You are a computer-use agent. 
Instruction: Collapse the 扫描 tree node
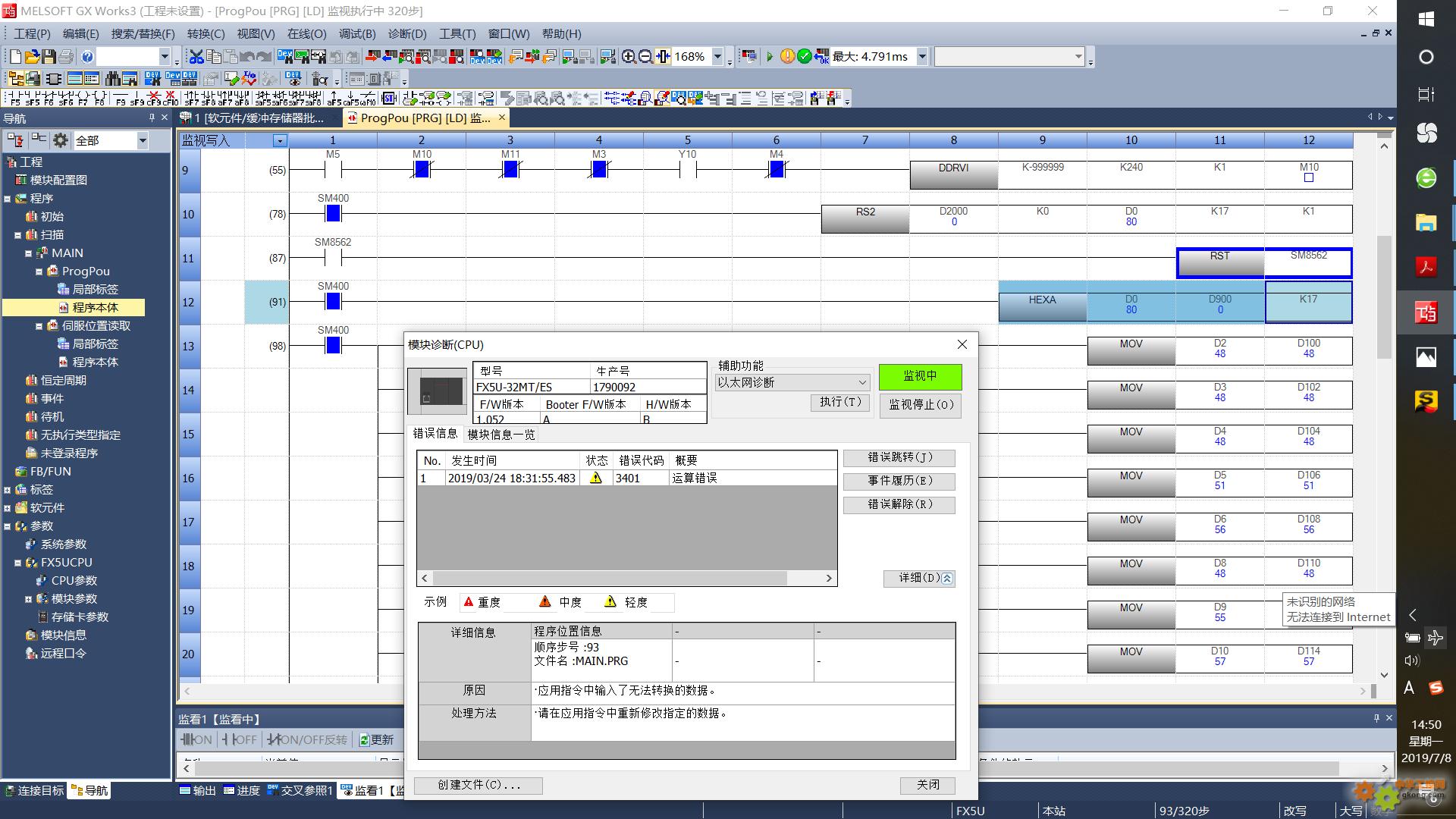click(x=17, y=235)
